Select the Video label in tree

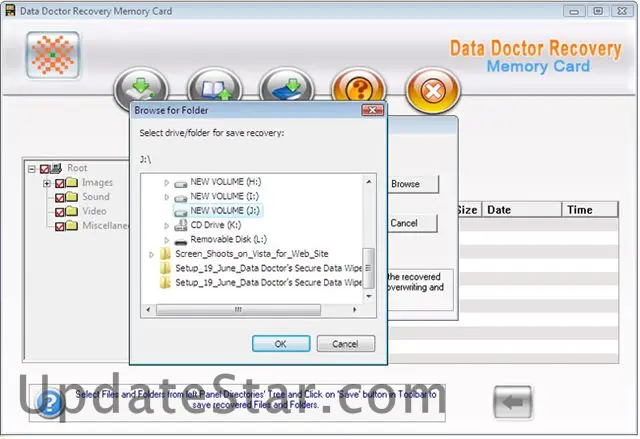pyautogui.click(x=94, y=211)
